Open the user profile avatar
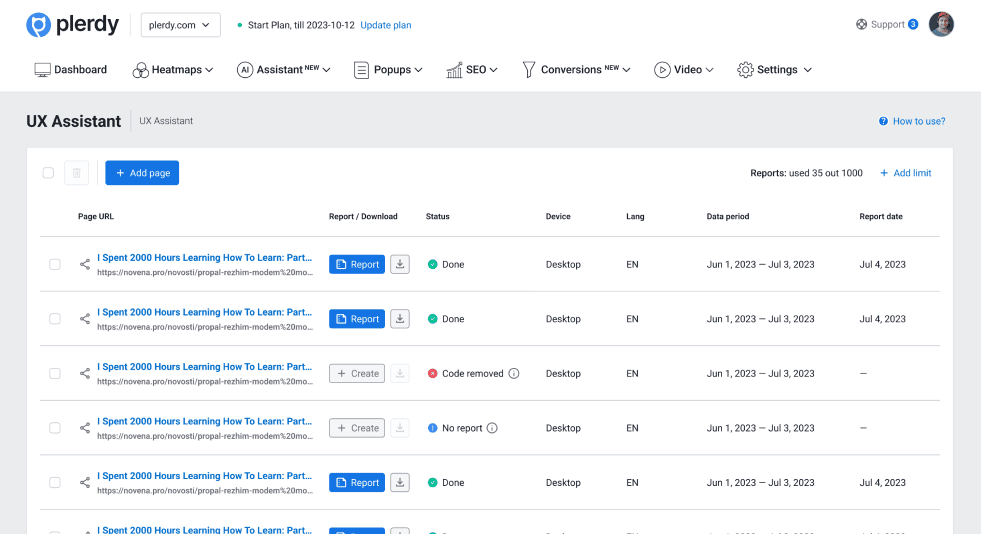The image size is (981, 534). 940,25
